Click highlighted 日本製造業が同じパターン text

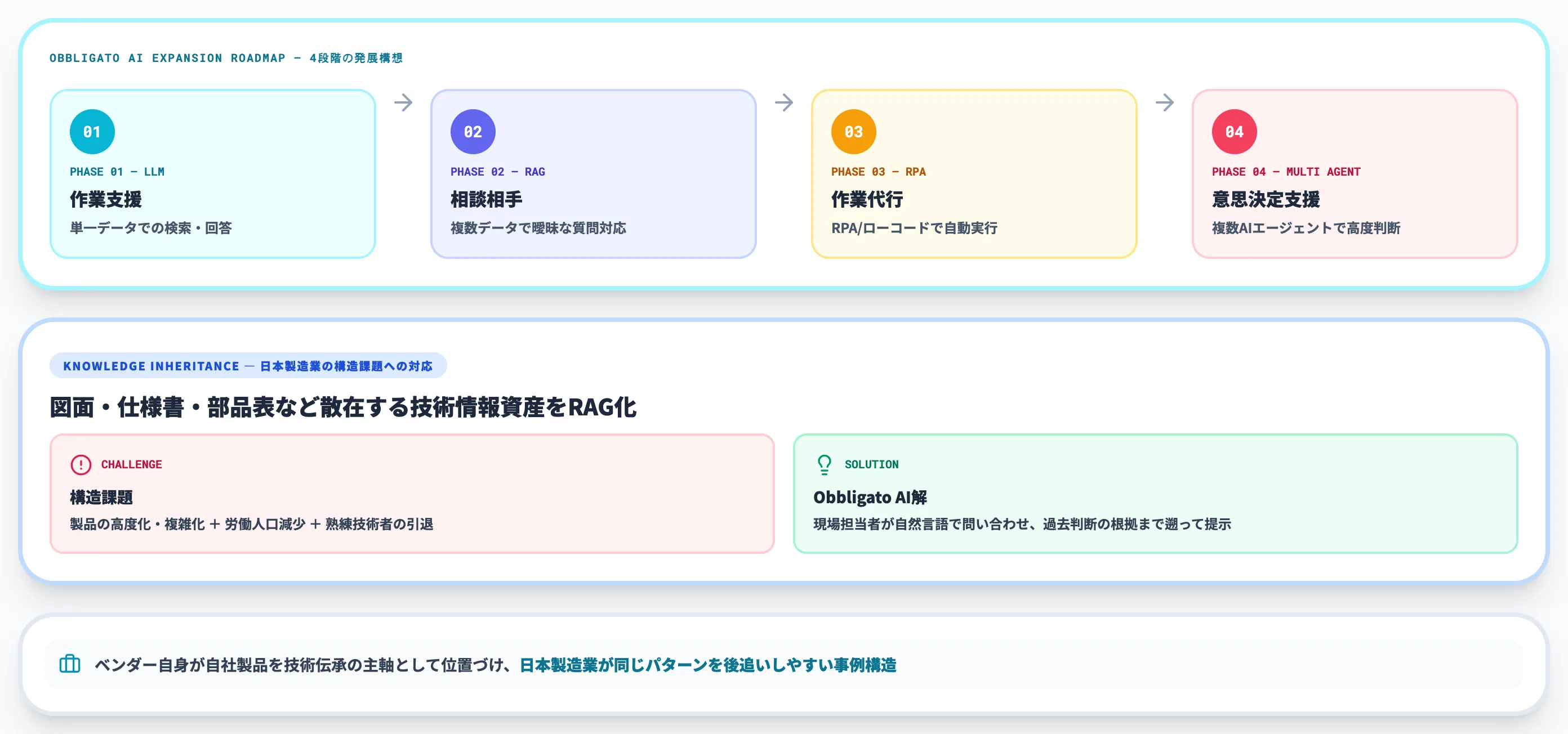click(x=708, y=665)
